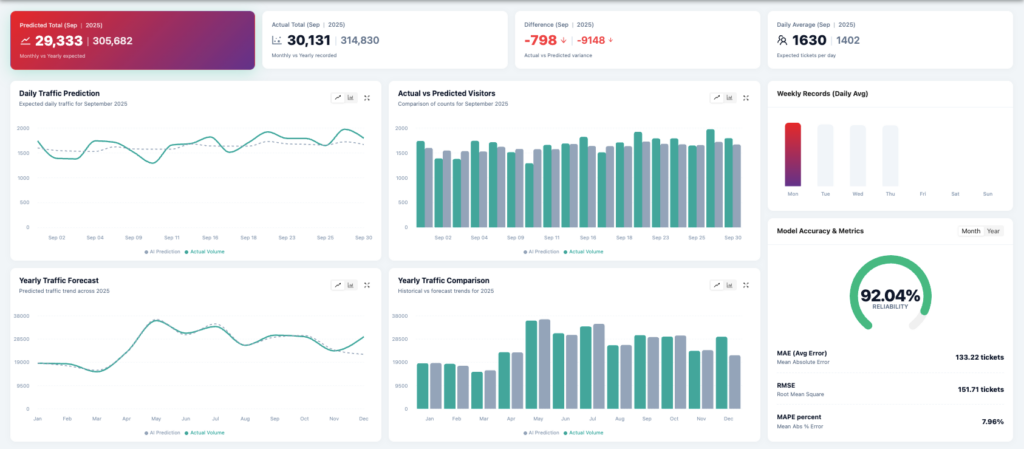The height and width of the screenshot is (449, 1024).
Task: Expand Yearly Traffic Comparison chart to fullscreen
Action: click(746, 285)
